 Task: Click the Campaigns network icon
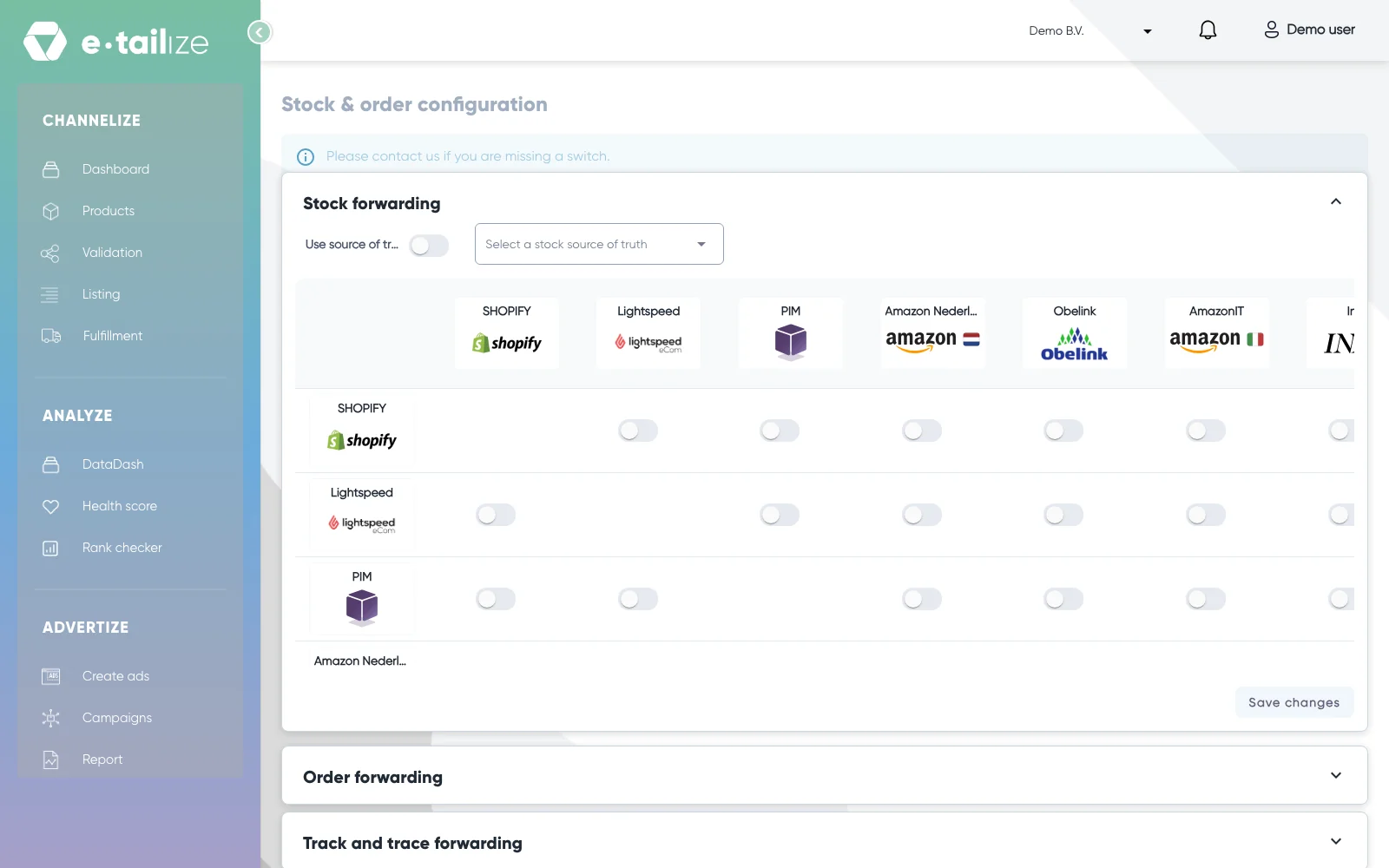[x=51, y=718]
